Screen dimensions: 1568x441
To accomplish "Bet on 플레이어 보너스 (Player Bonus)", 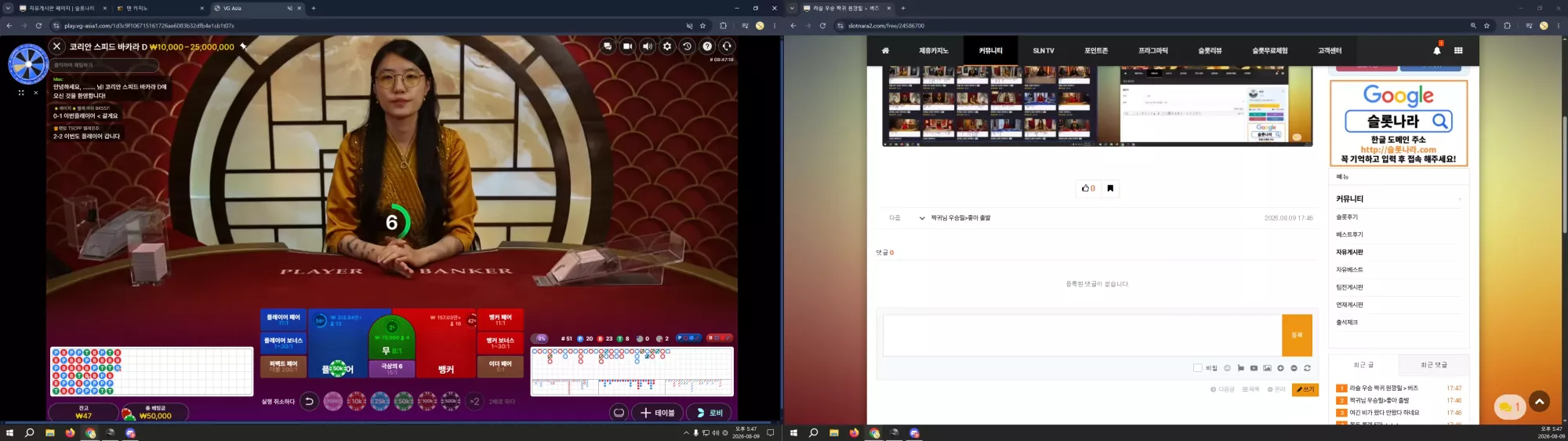I will pyautogui.click(x=283, y=343).
